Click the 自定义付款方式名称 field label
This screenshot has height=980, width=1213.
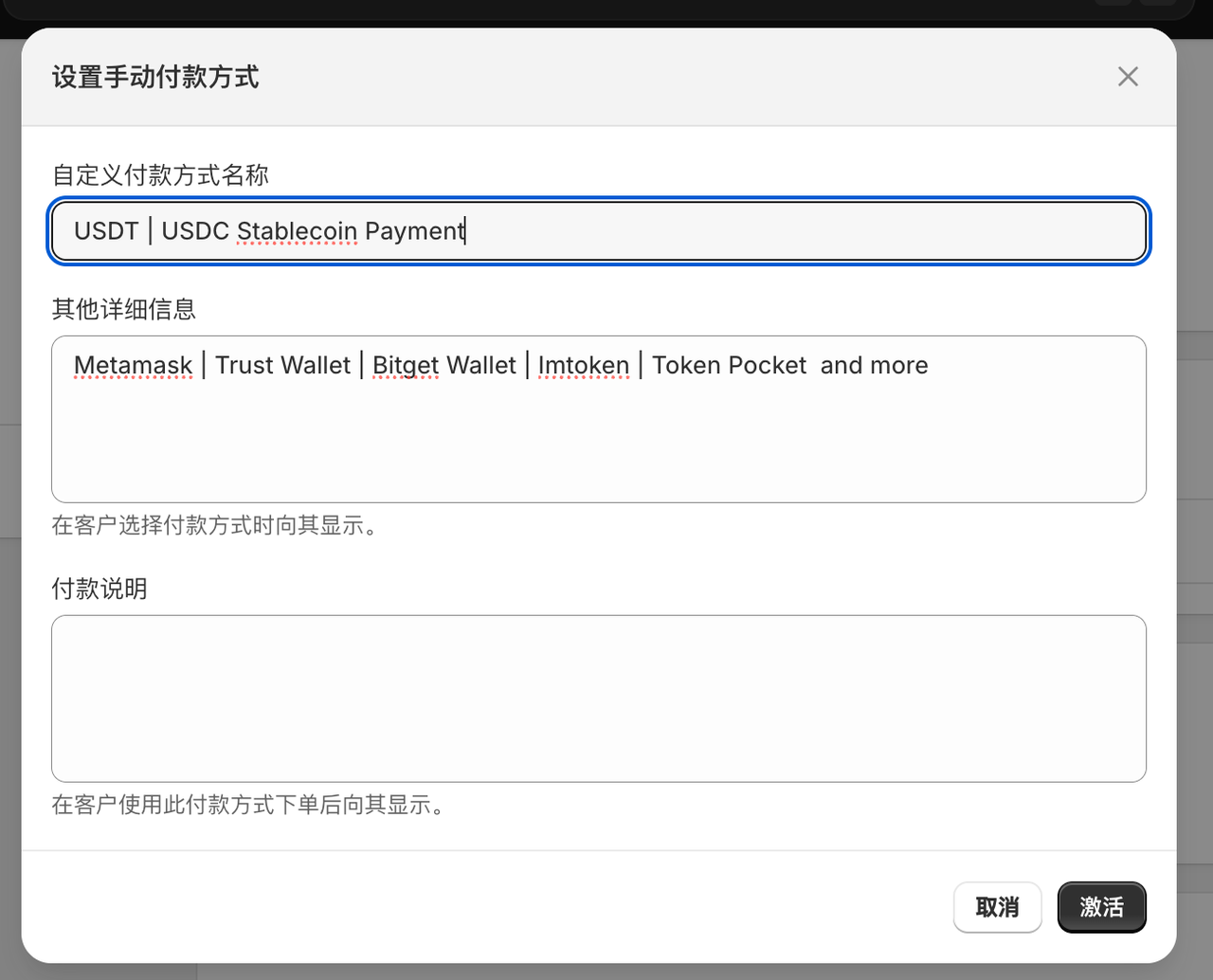point(160,175)
